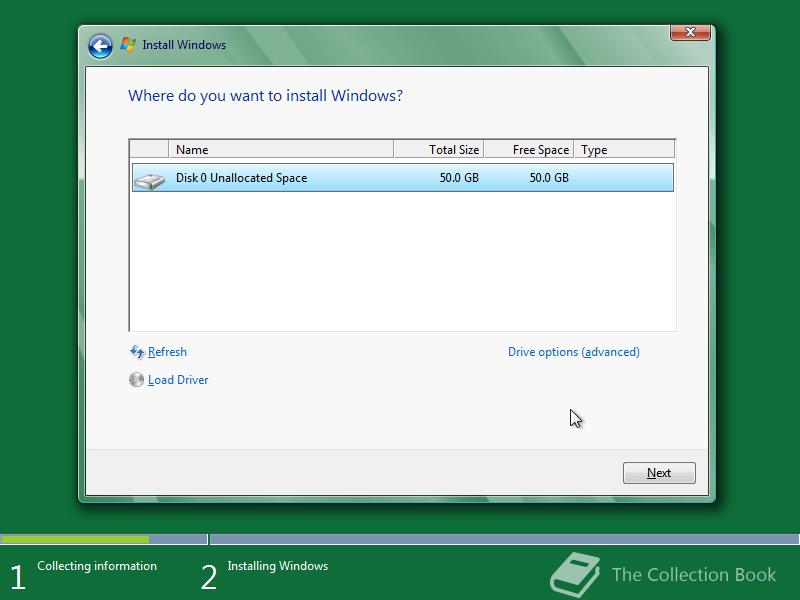Viewport: 800px width, 600px height.
Task: Click the Next button
Action: click(x=659, y=473)
